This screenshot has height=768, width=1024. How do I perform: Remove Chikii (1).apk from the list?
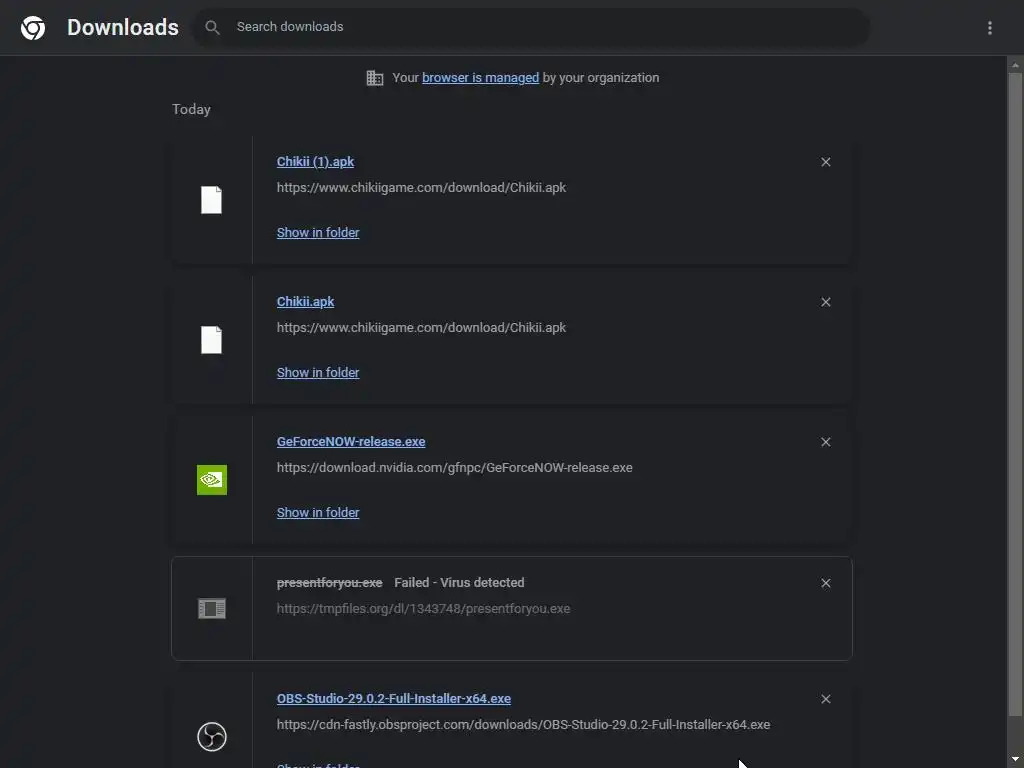tap(825, 162)
